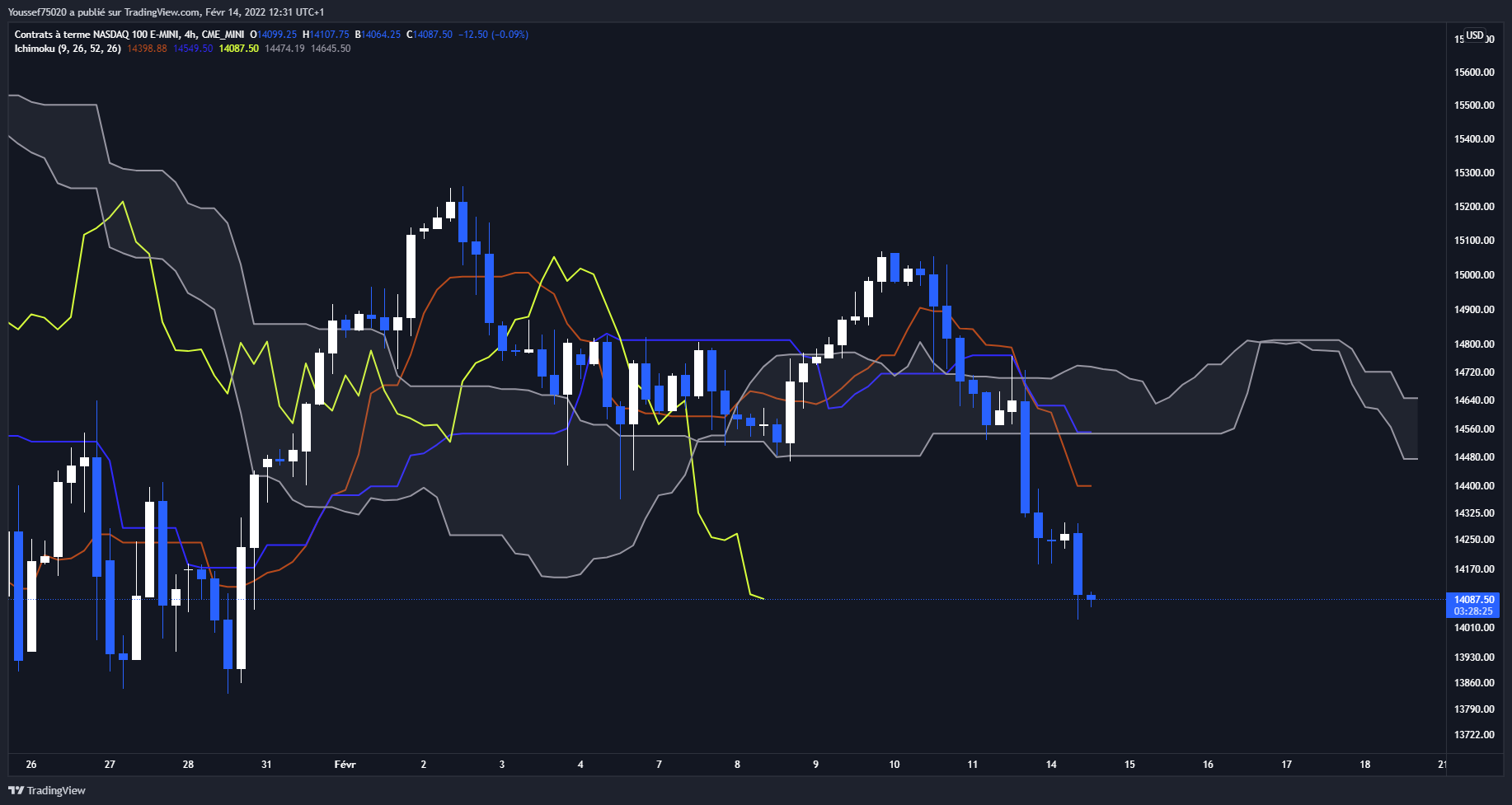Click the 13722.00 price axis label
This screenshot has height=805, width=1512.
coord(1474,735)
